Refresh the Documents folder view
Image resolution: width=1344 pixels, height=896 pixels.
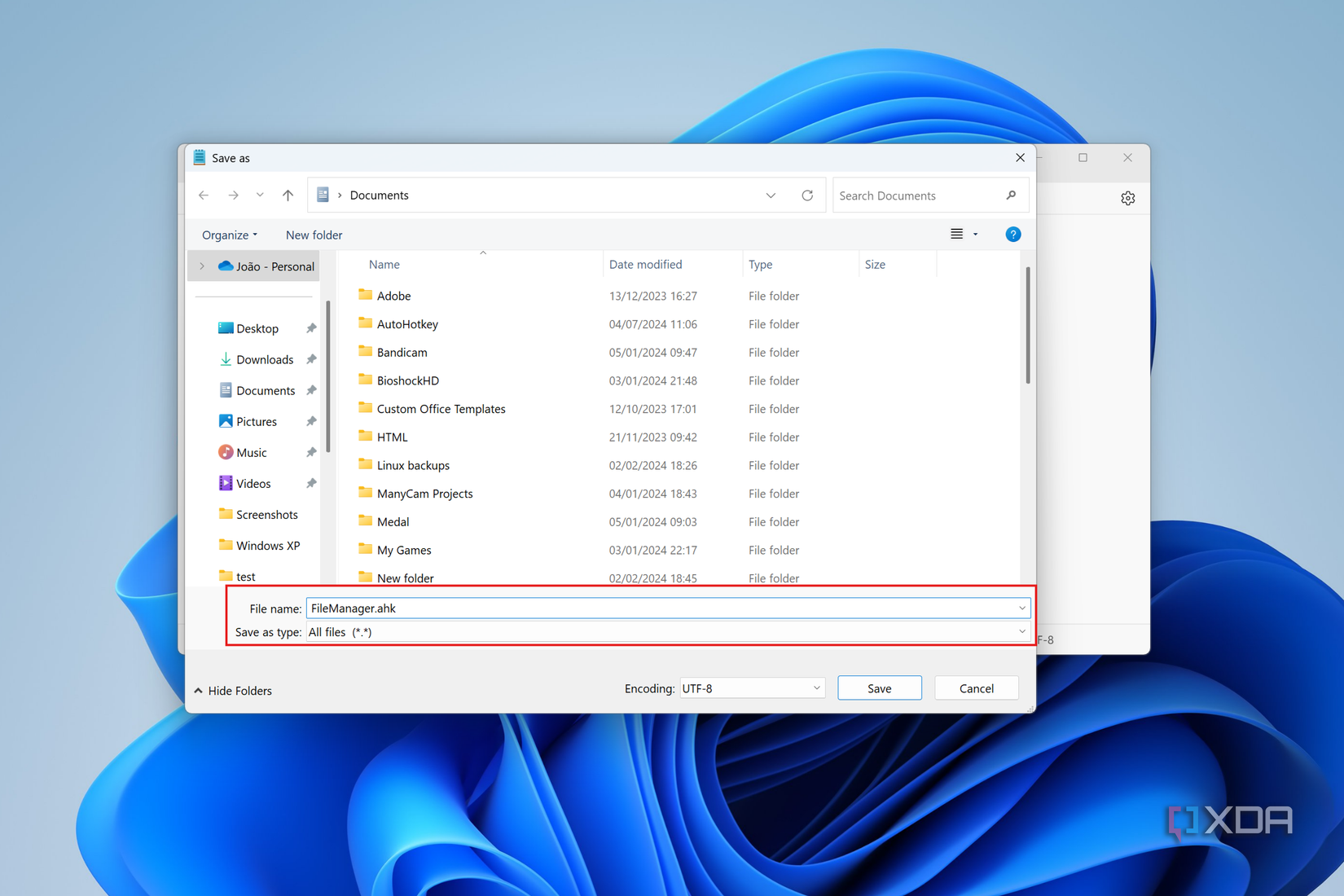tap(807, 195)
